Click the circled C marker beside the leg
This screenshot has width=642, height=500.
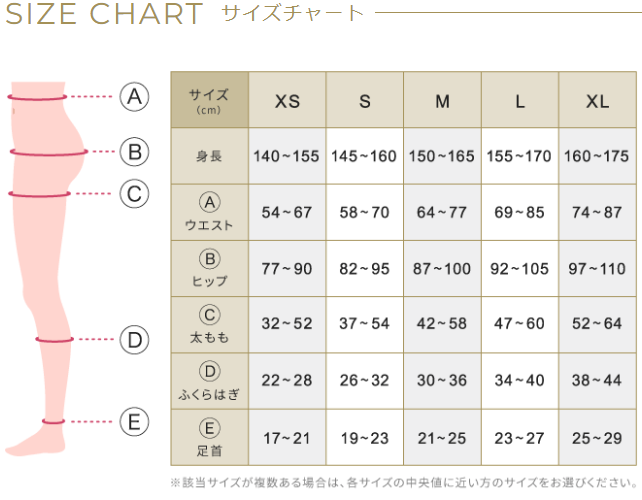pyautogui.click(x=134, y=193)
